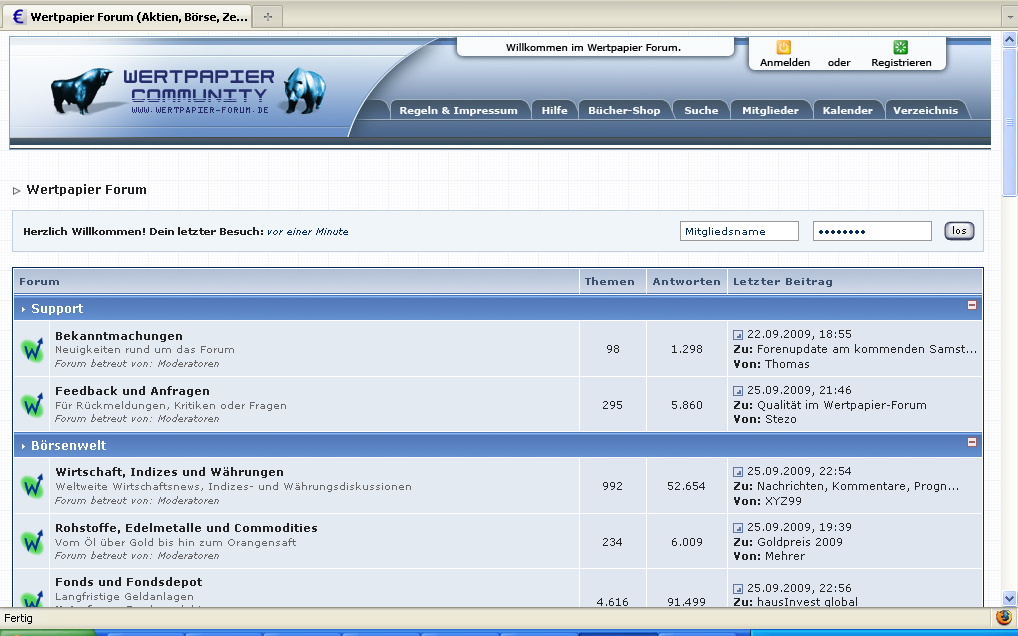Click the Wirtschaft, Indizes und Währungen icon
Viewport: 1018px width, 636px height.
(32, 485)
